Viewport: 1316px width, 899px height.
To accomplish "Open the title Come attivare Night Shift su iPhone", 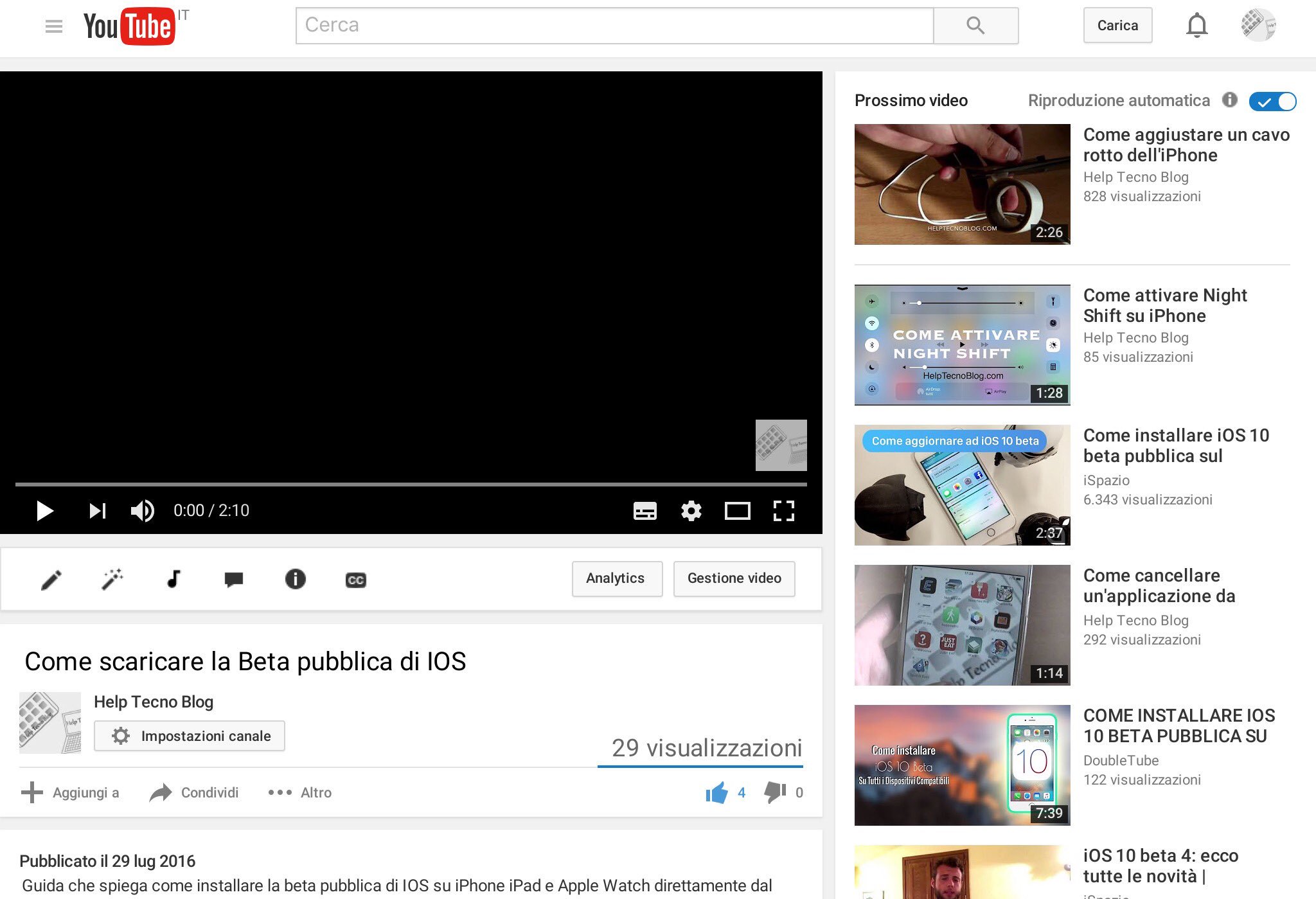I will tap(1165, 305).
